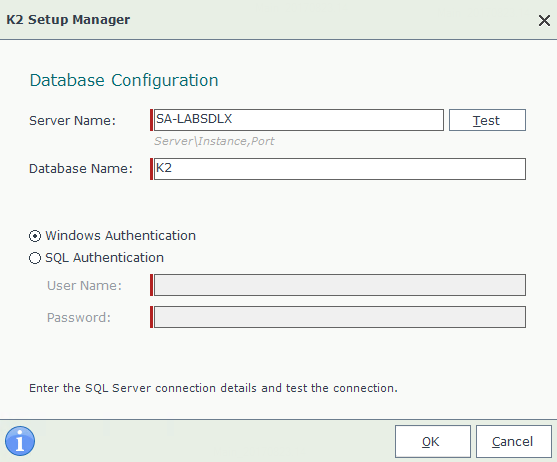
Task: Click the Windows Authentication label text
Action: click(120, 236)
